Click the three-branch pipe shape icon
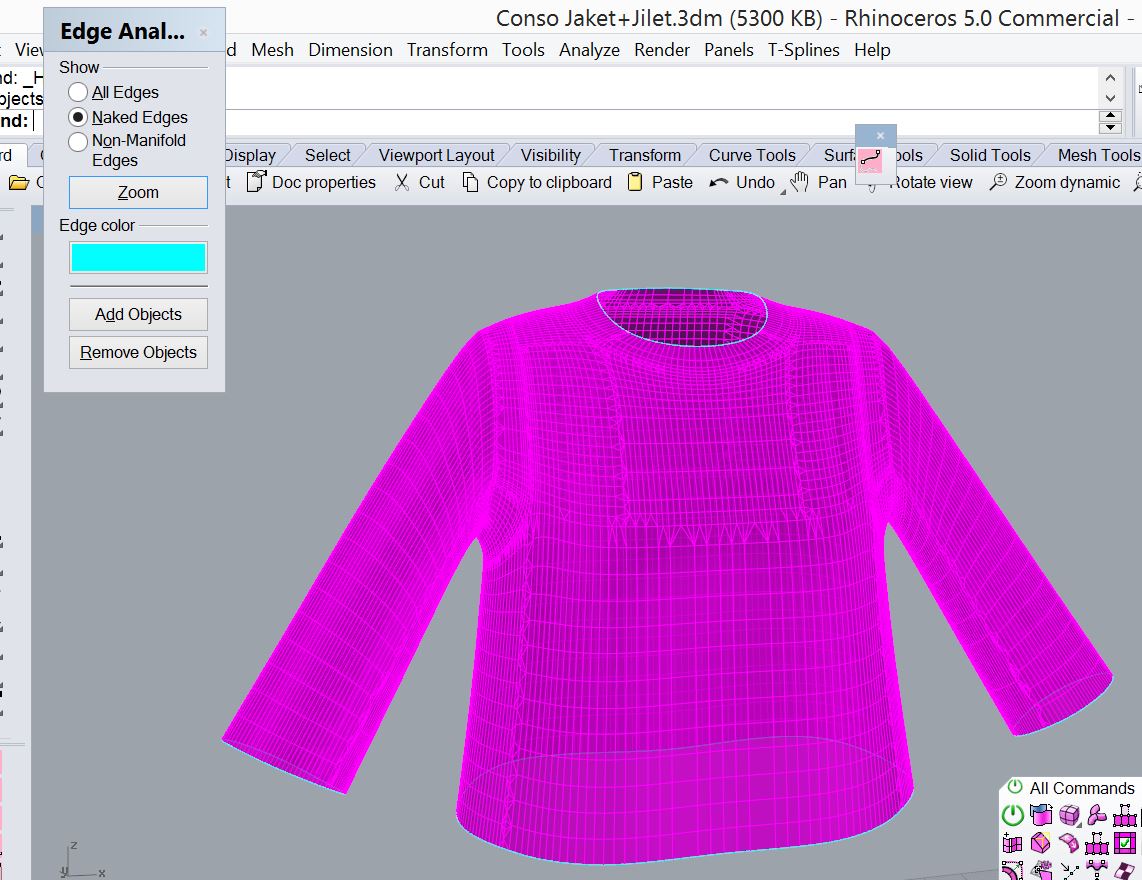 click(1097, 814)
